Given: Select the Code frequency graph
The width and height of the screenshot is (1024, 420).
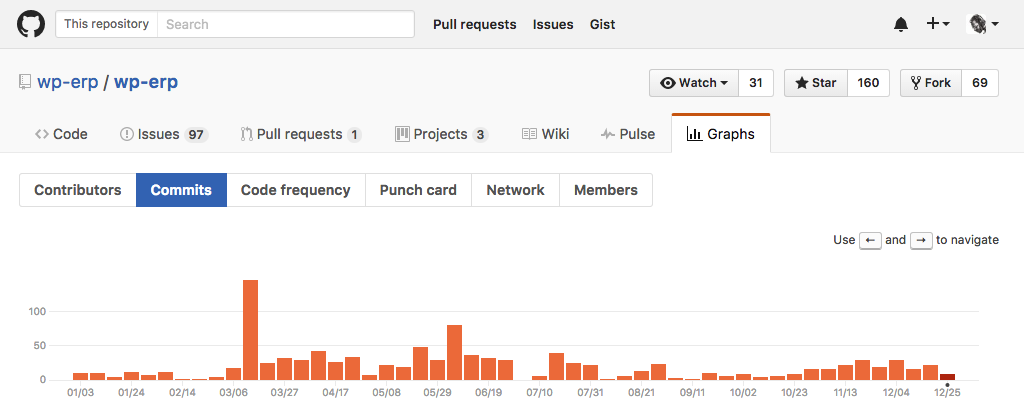Looking at the screenshot, I should (x=296, y=190).
